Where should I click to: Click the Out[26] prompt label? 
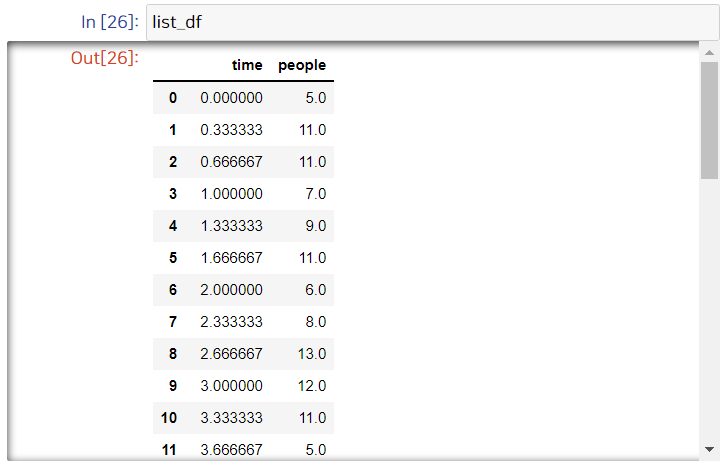(104, 58)
